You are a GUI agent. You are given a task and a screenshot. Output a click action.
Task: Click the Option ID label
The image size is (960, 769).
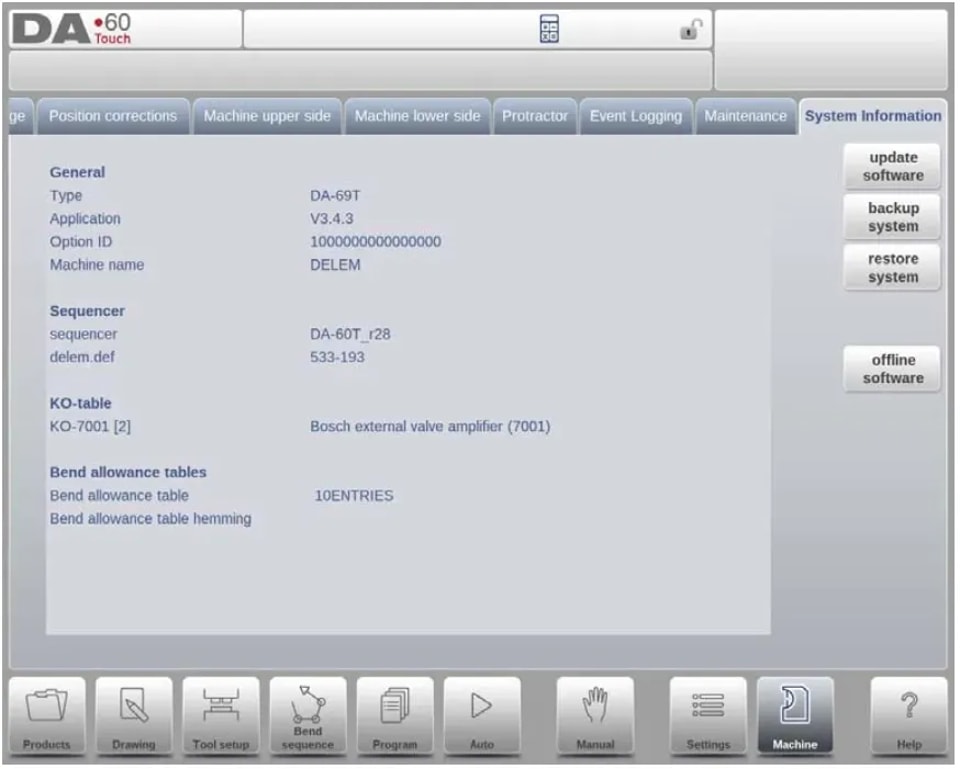(81, 242)
